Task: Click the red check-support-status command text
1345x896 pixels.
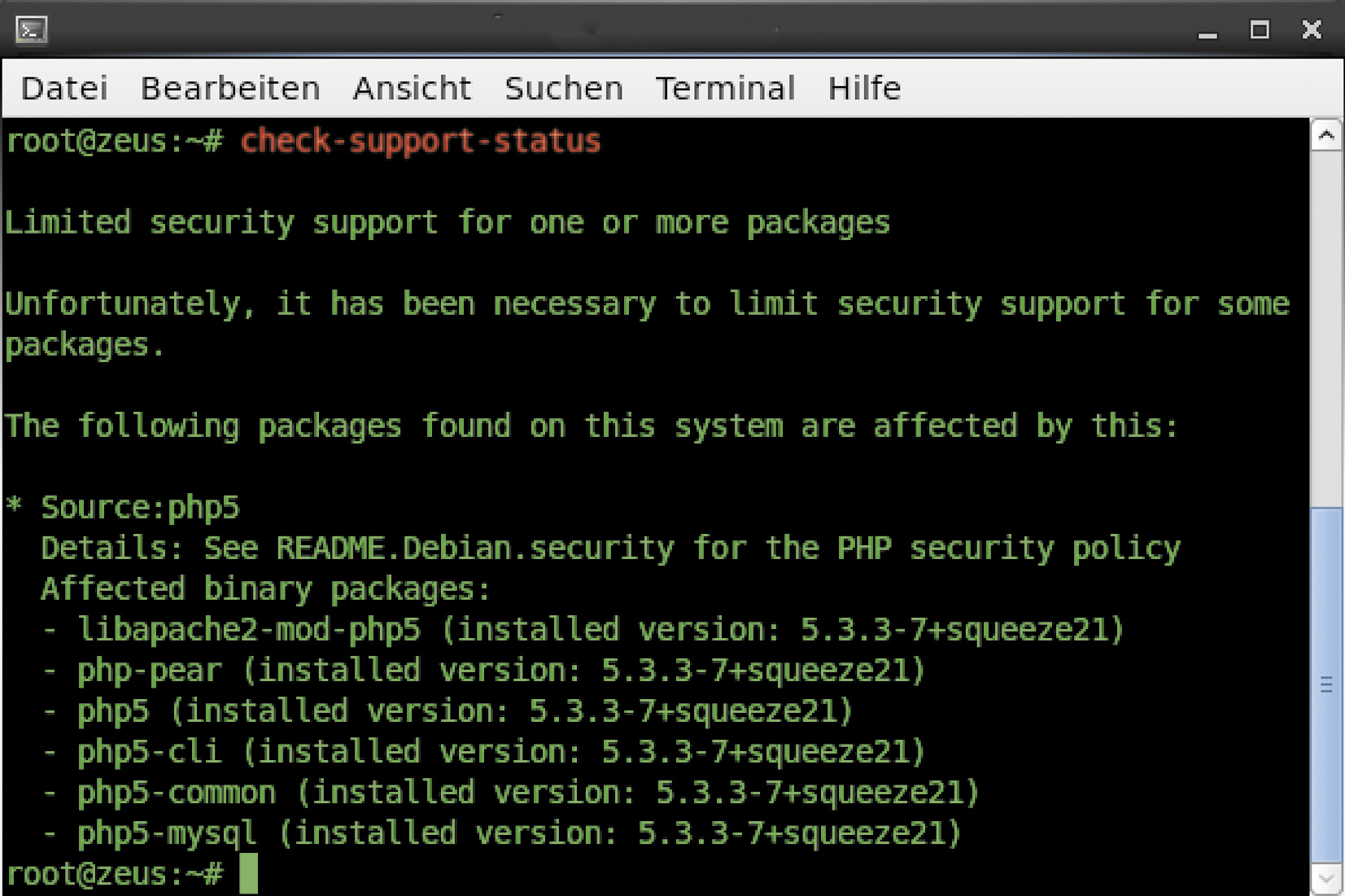Action: [x=420, y=141]
